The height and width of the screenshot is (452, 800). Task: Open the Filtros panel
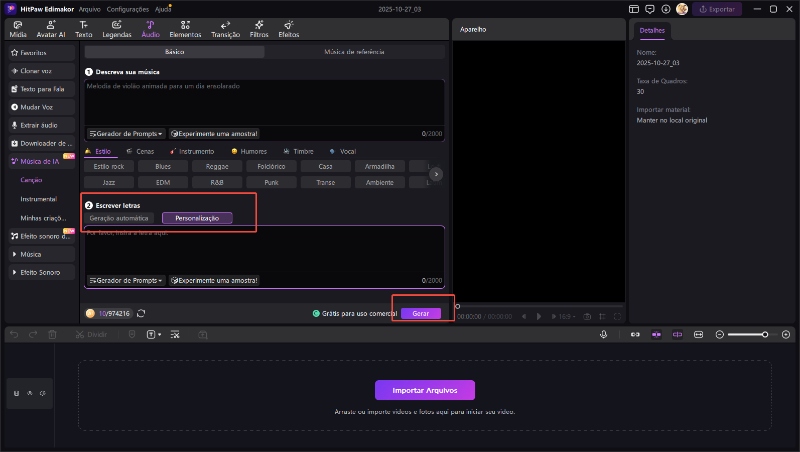pyautogui.click(x=259, y=28)
